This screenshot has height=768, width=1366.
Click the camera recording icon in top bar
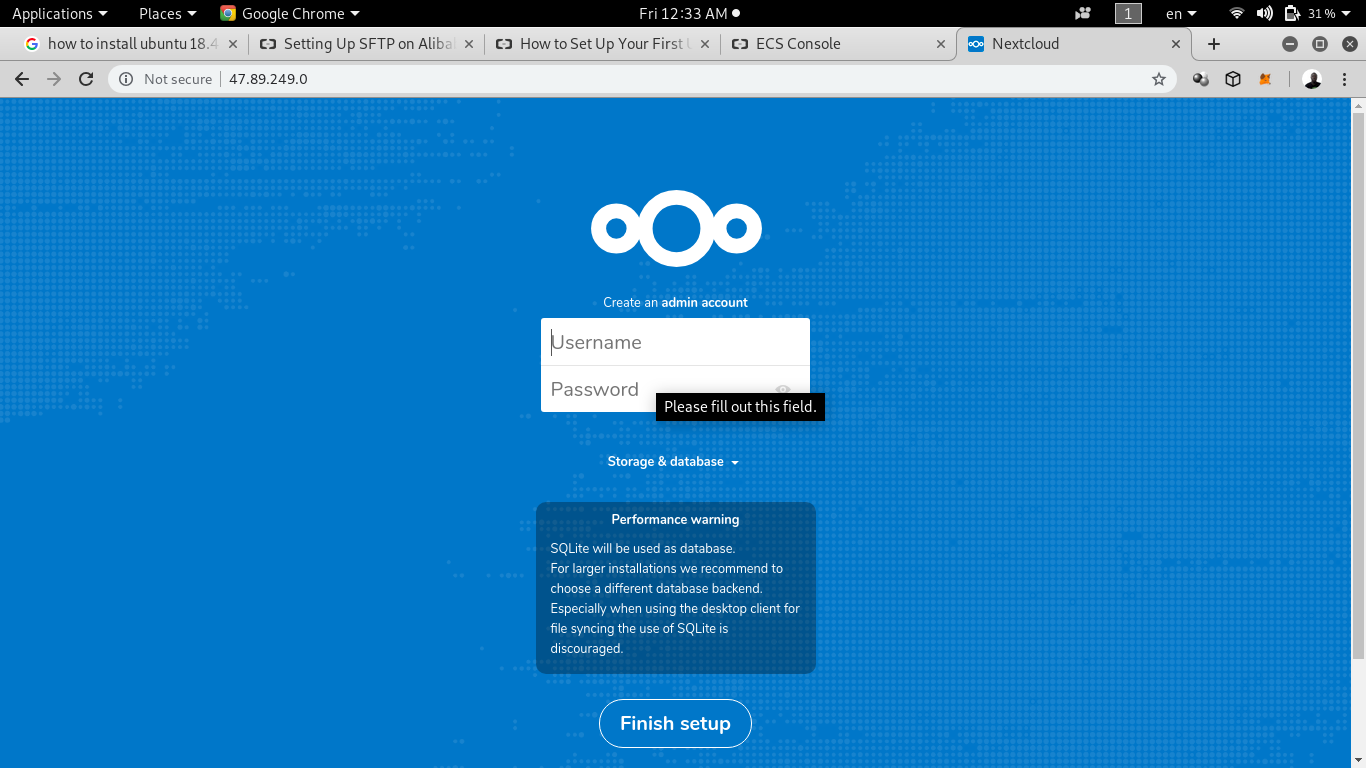[x=1083, y=13]
